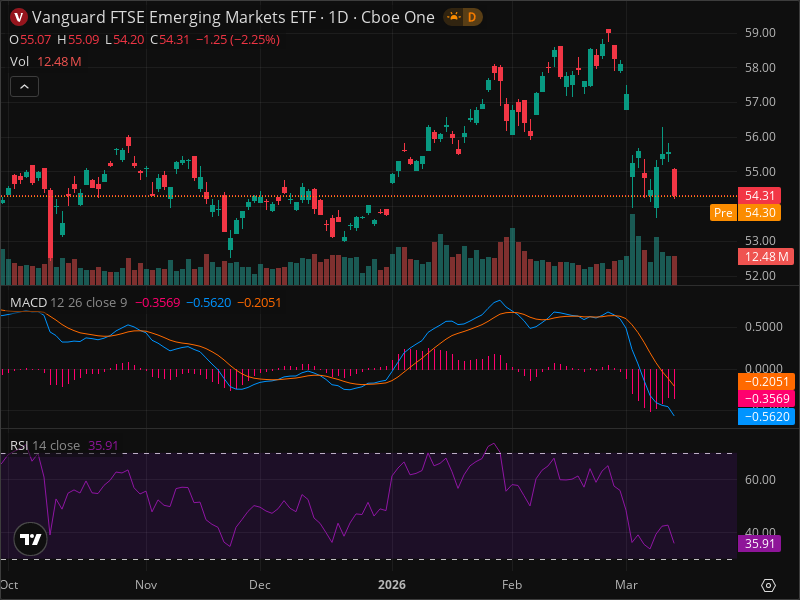Click the low price L54.20 in the header

click(124, 40)
